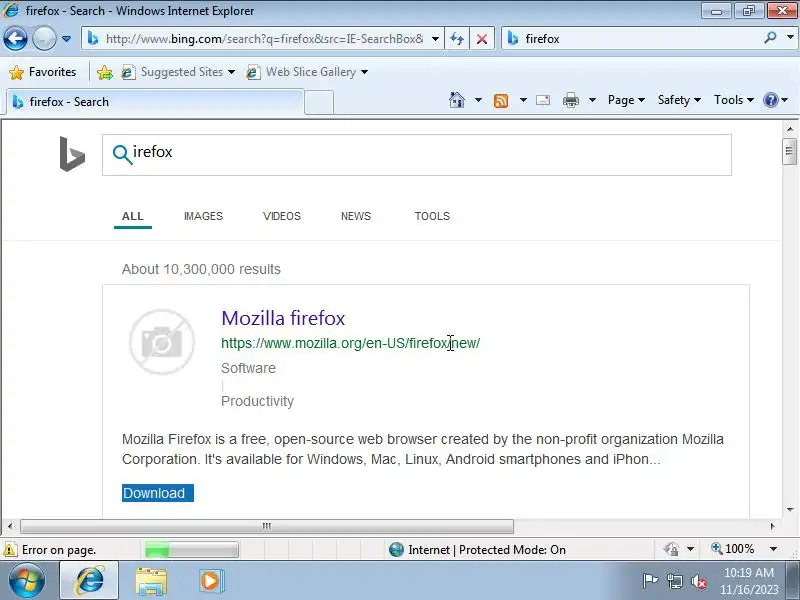Expand the Home button dropdown arrow
800x600 pixels.
click(x=478, y=100)
